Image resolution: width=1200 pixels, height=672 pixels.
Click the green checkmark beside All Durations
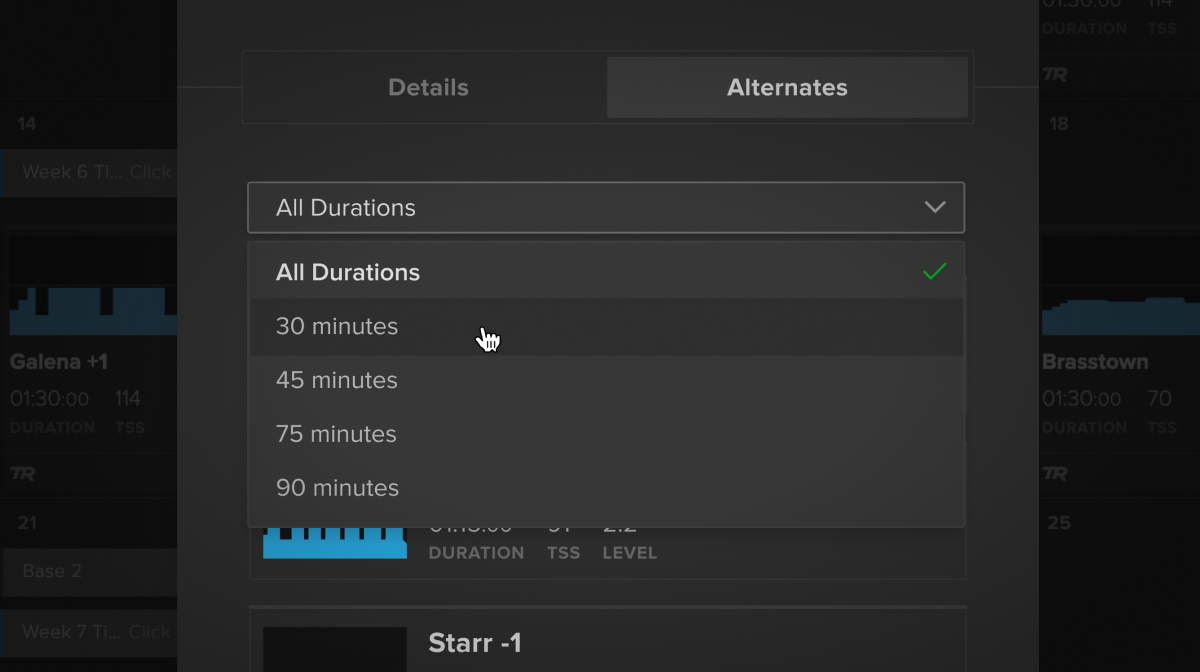[x=935, y=270]
